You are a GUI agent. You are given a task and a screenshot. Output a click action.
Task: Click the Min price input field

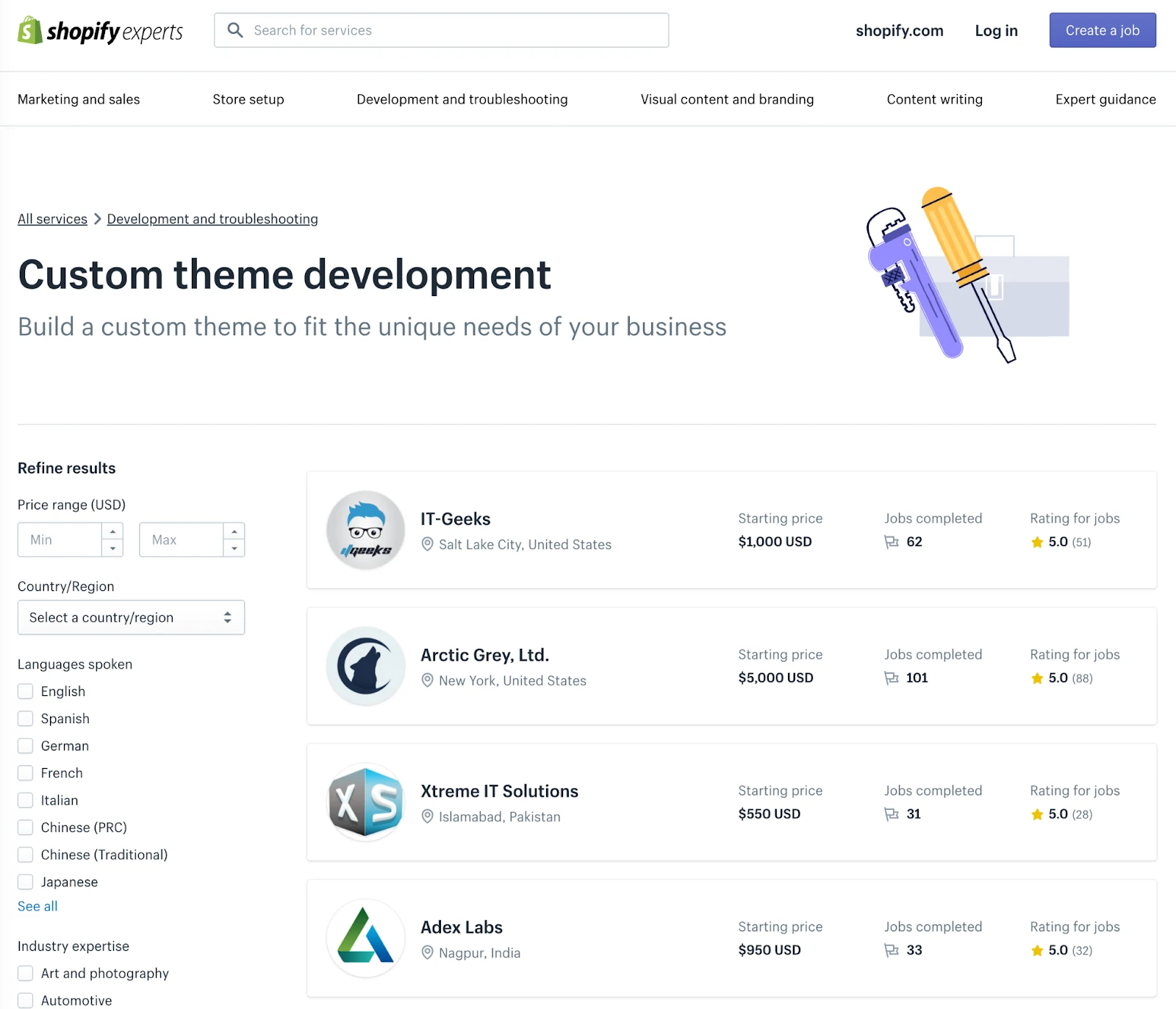click(60, 540)
